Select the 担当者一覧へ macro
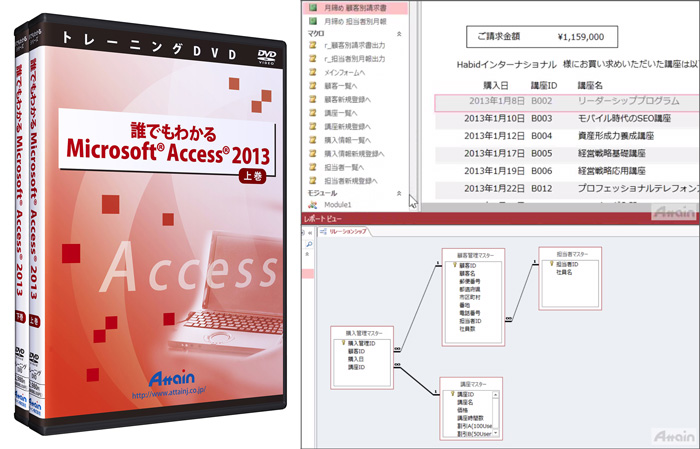The image size is (700, 449). click(x=344, y=167)
